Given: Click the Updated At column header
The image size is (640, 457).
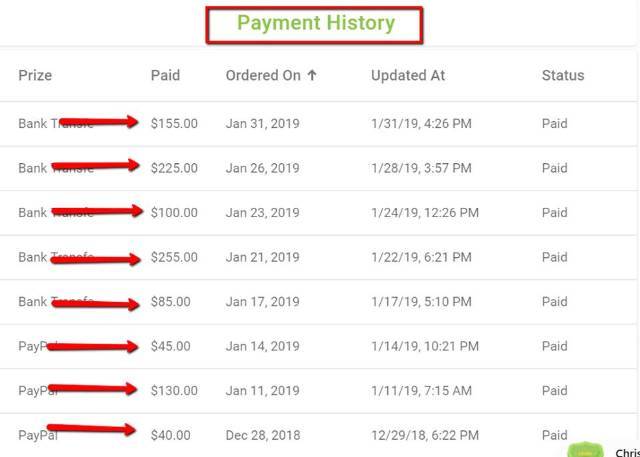Looking at the screenshot, I should [408, 75].
